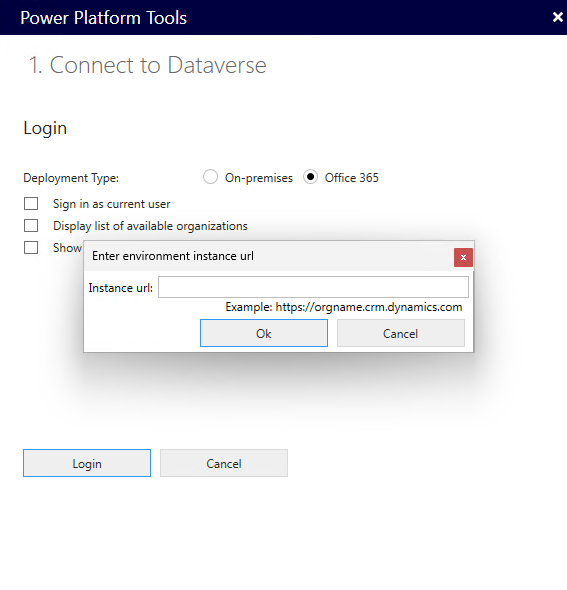
Task: Click the Login button
Action: pos(87,463)
